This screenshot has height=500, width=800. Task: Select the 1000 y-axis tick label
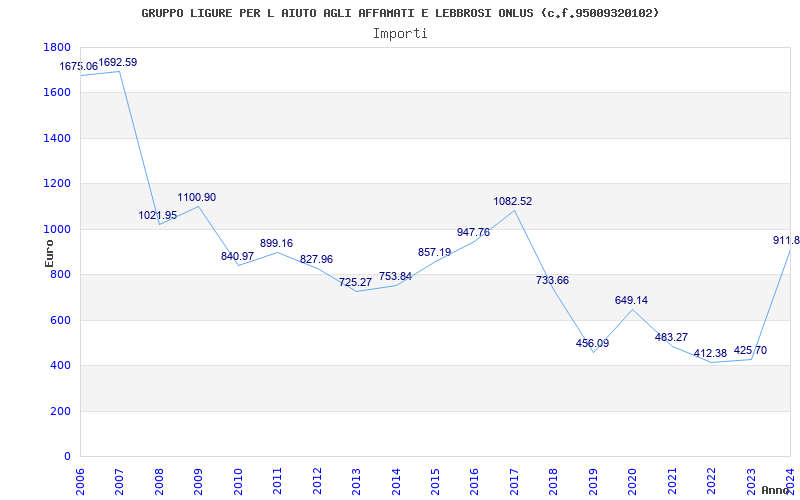57,230
